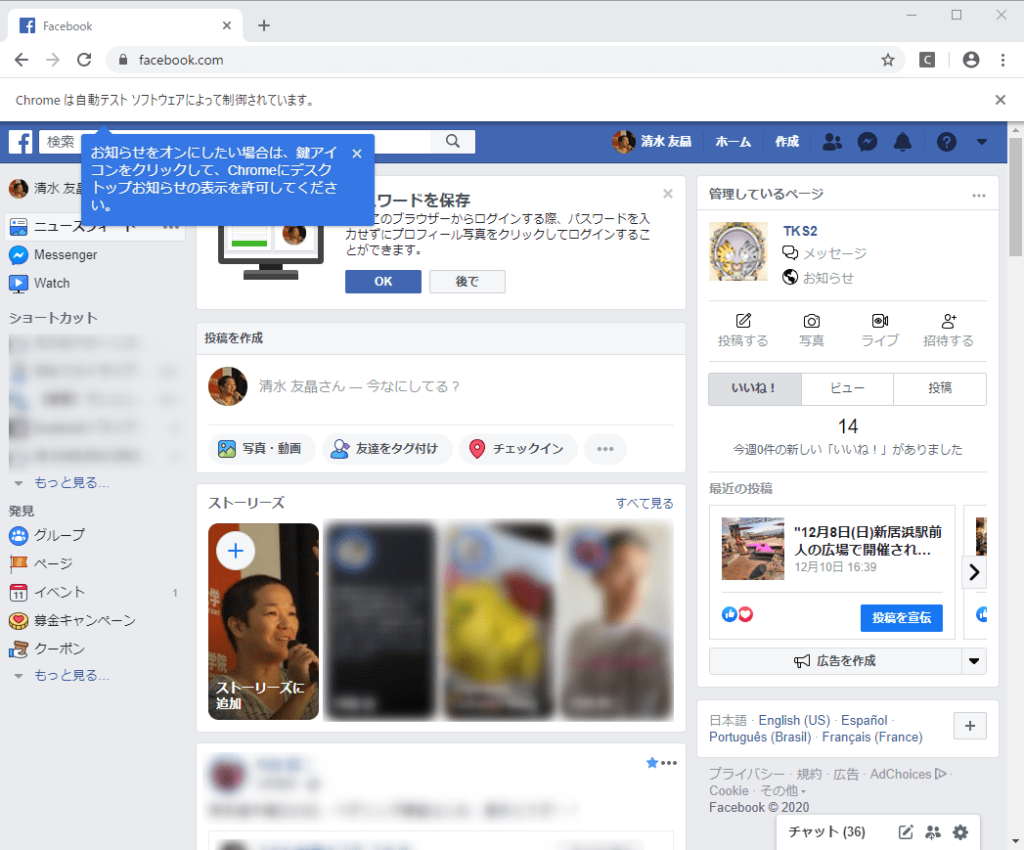This screenshot has height=850, width=1024.
Task: Click the 友達をタグ付け button
Action: 387,449
